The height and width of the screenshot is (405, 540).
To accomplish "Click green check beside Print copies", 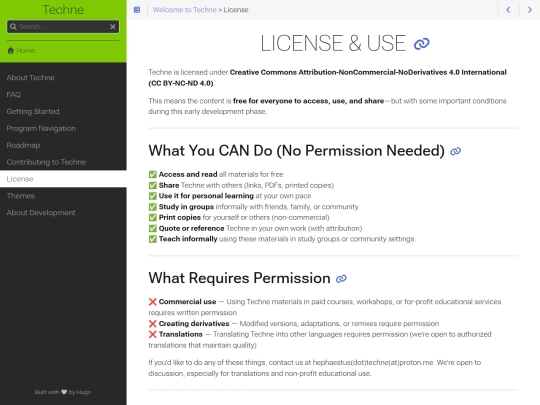I will (153, 217).
